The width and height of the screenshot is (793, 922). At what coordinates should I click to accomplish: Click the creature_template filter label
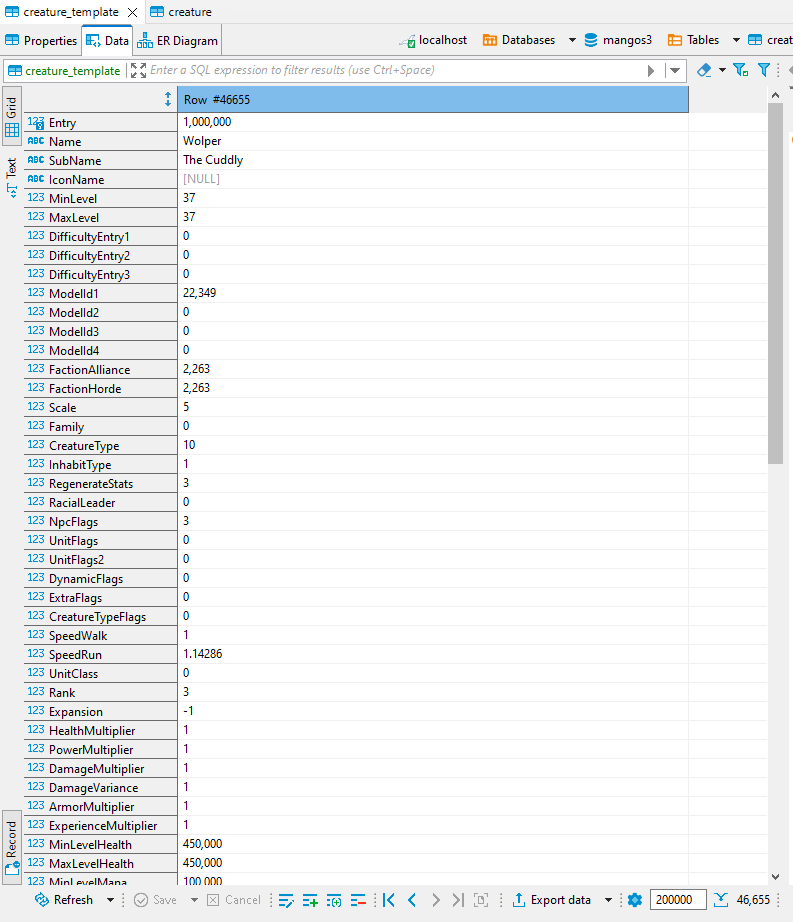[64, 71]
